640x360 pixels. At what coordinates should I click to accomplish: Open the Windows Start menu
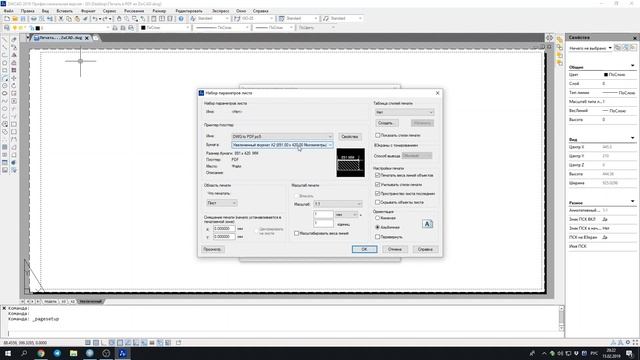8,353
